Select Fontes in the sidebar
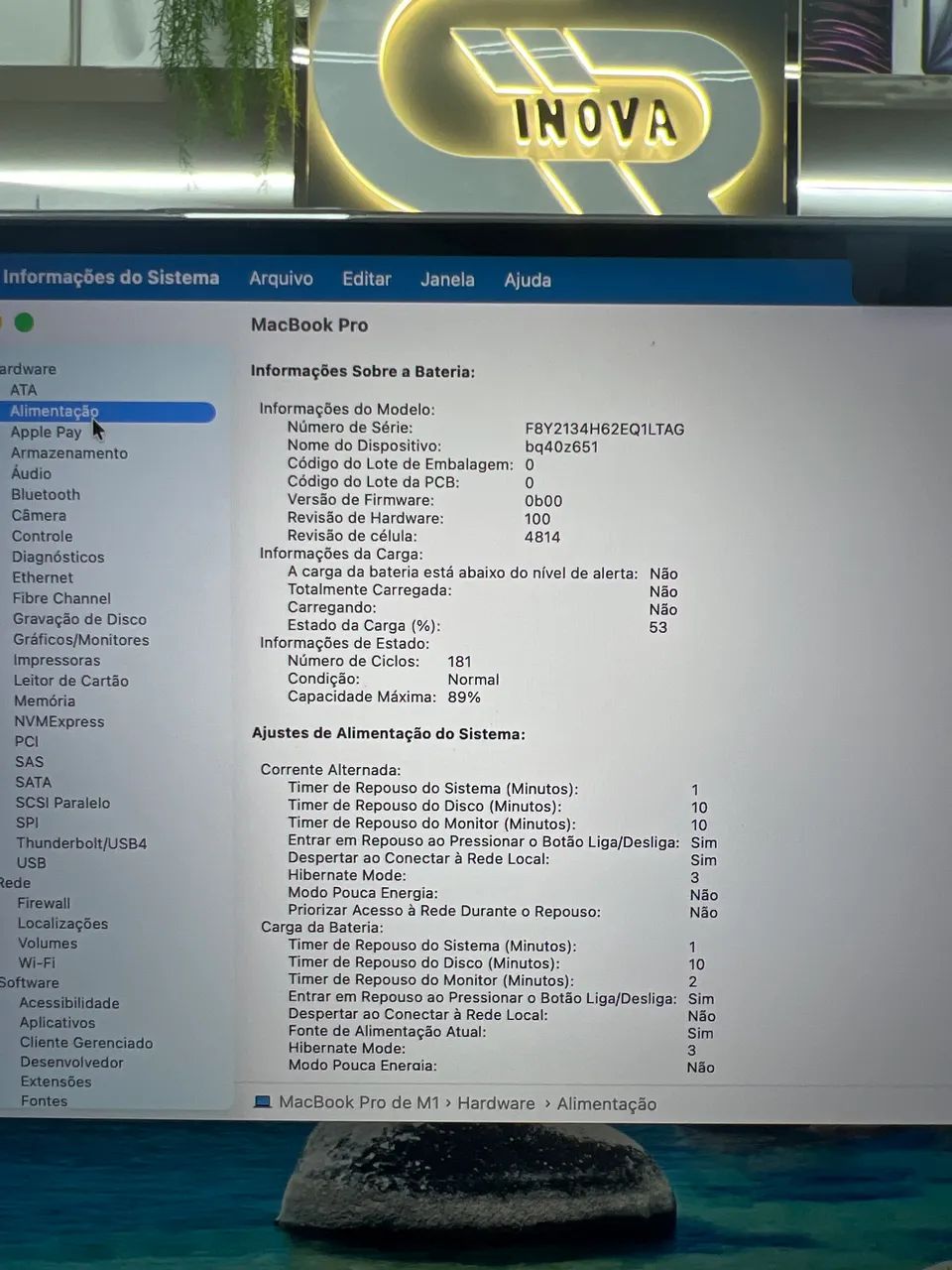 pos(44,1101)
